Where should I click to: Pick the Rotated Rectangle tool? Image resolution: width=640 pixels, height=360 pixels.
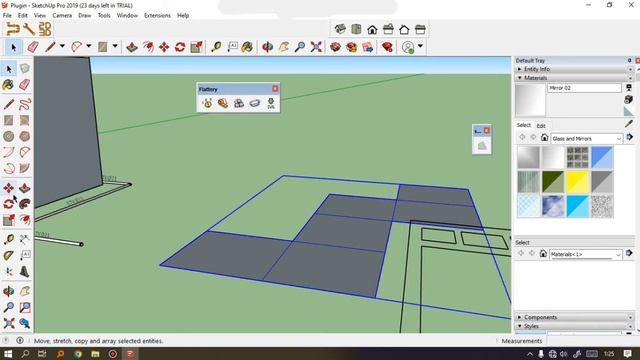pos(24,120)
